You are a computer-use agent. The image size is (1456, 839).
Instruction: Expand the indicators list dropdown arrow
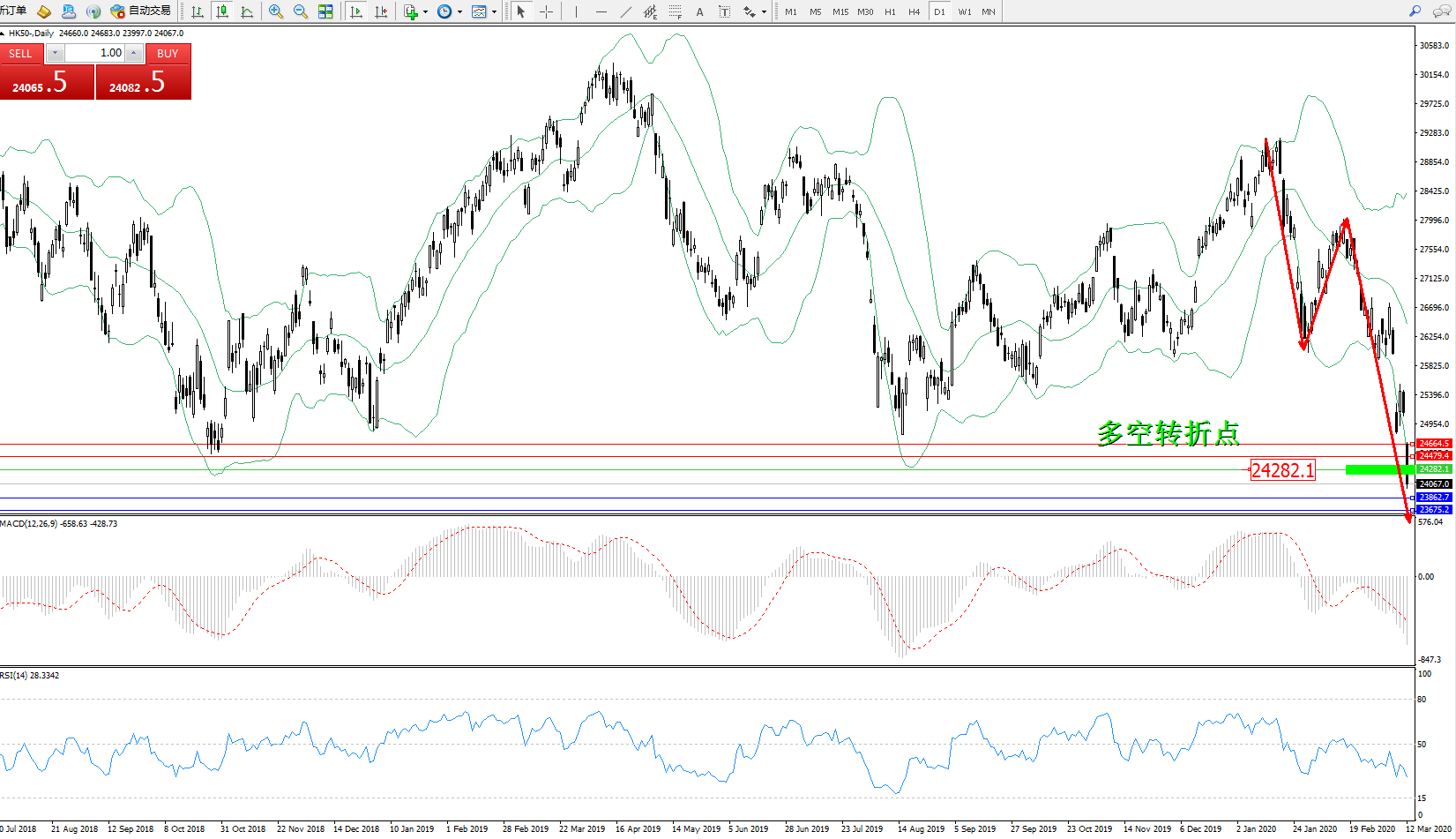tap(425, 11)
